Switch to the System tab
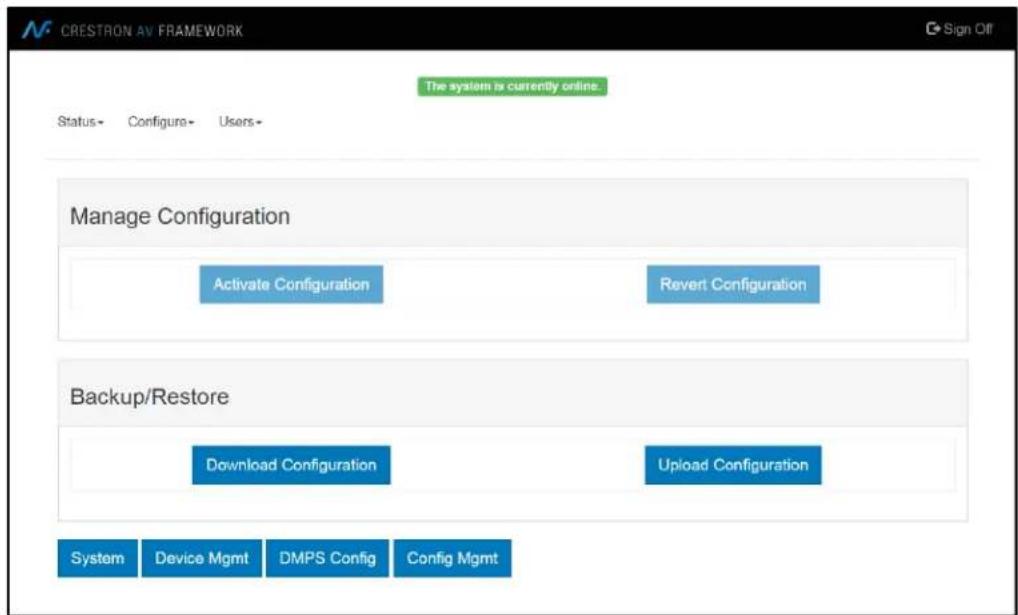The image size is (1018, 615). coord(97,559)
